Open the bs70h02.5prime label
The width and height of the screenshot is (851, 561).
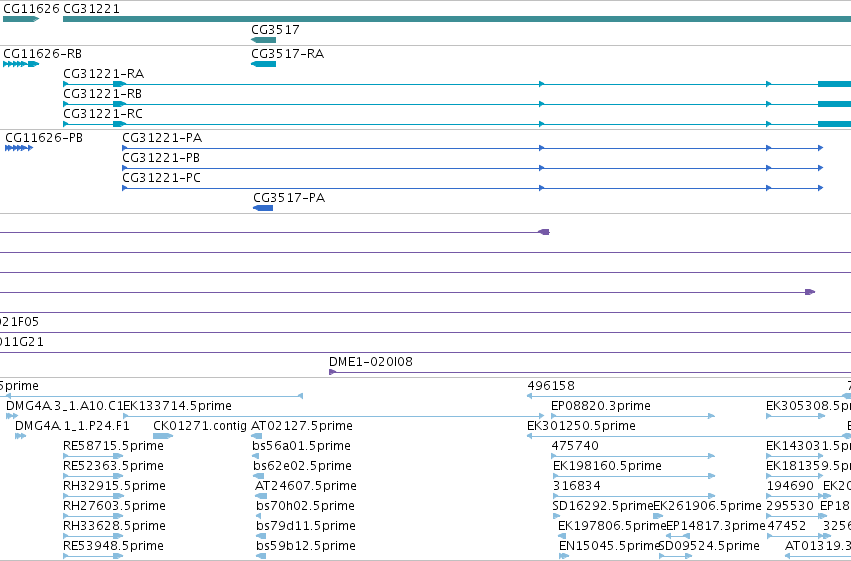point(305,506)
